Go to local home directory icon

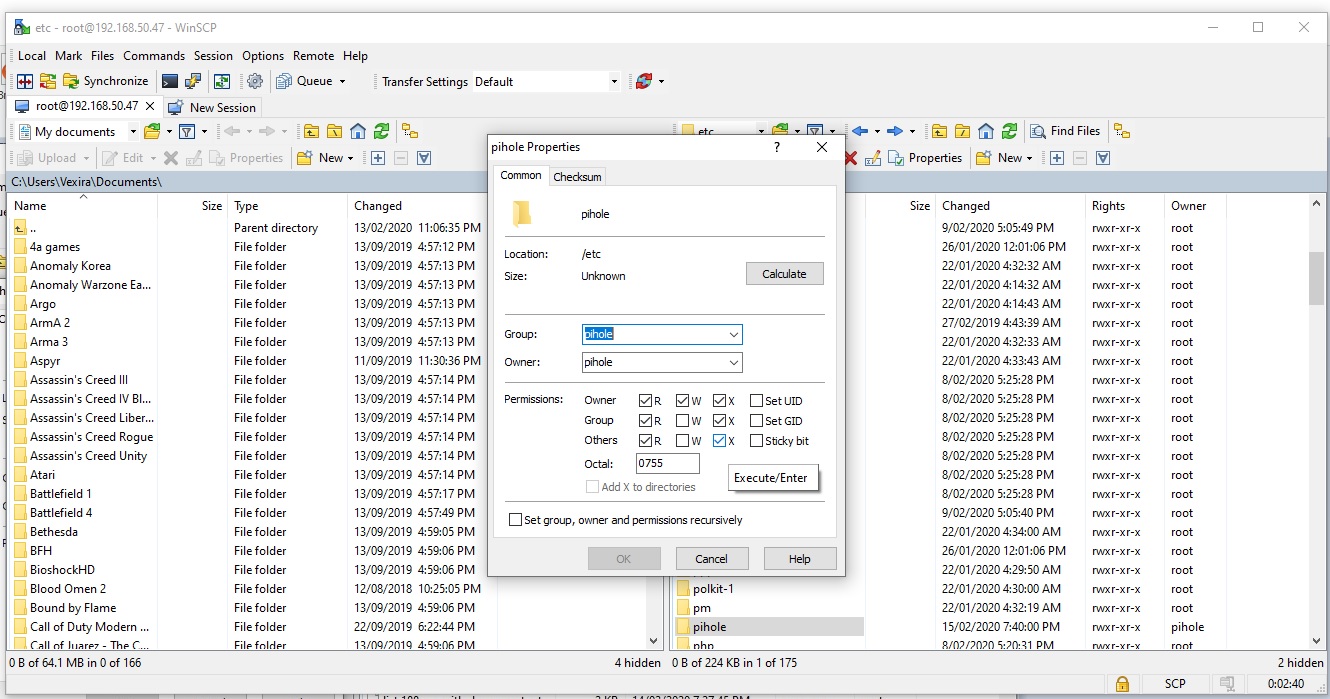click(358, 131)
